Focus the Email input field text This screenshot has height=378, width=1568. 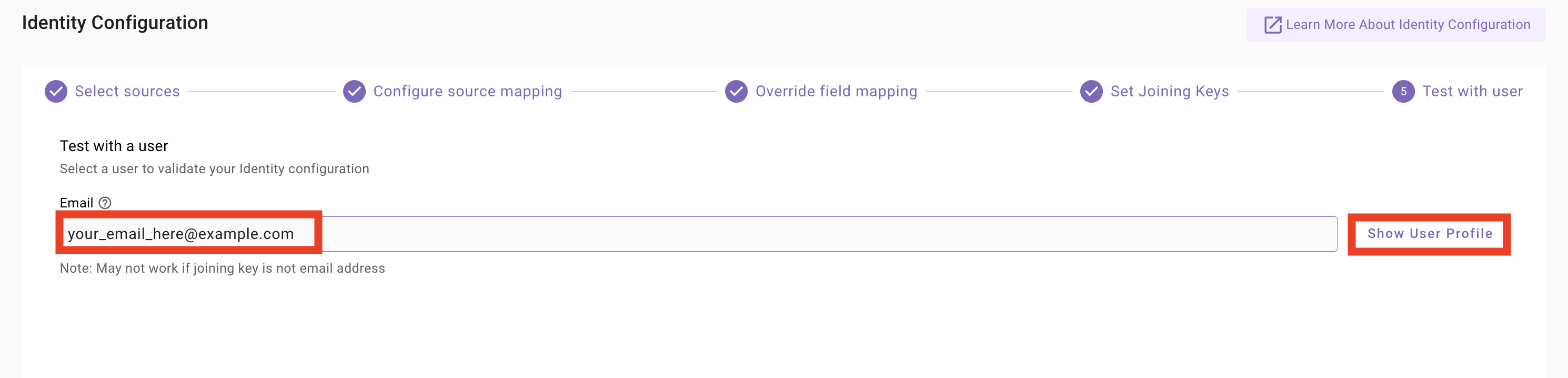click(x=181, y=234)
